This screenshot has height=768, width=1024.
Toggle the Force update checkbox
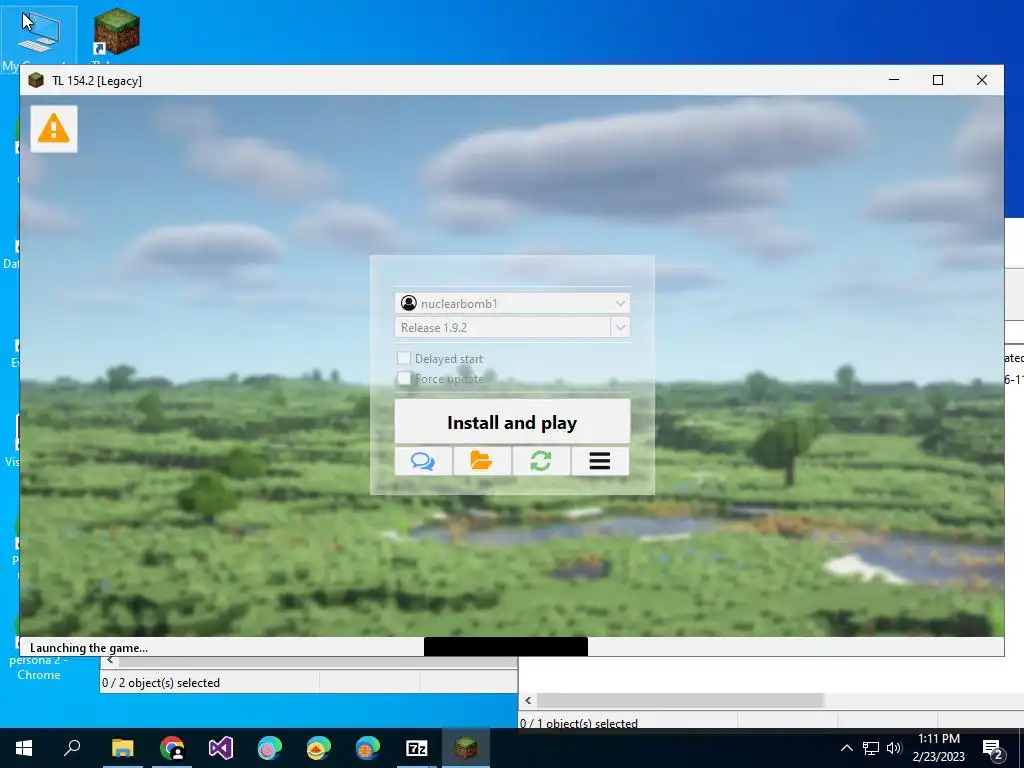404,378
